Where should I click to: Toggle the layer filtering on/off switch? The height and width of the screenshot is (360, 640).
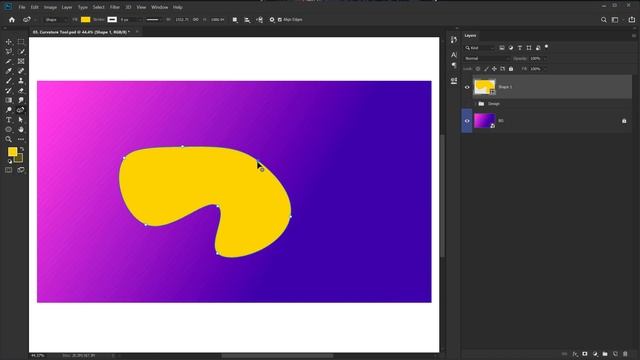click(547, 47)
